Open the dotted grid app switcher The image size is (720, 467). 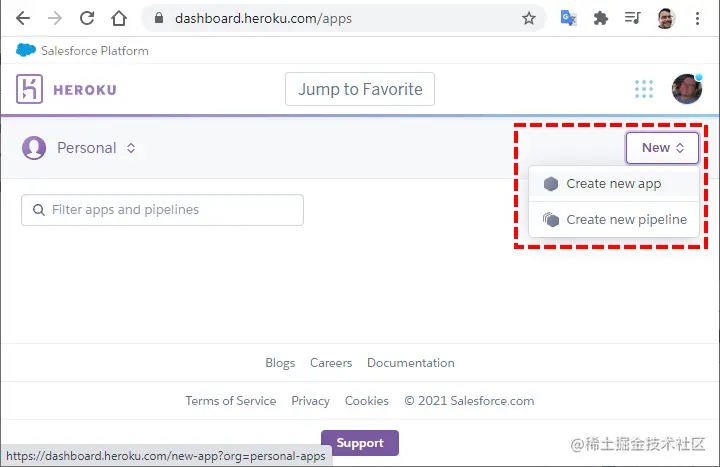(x=644, y=89)
